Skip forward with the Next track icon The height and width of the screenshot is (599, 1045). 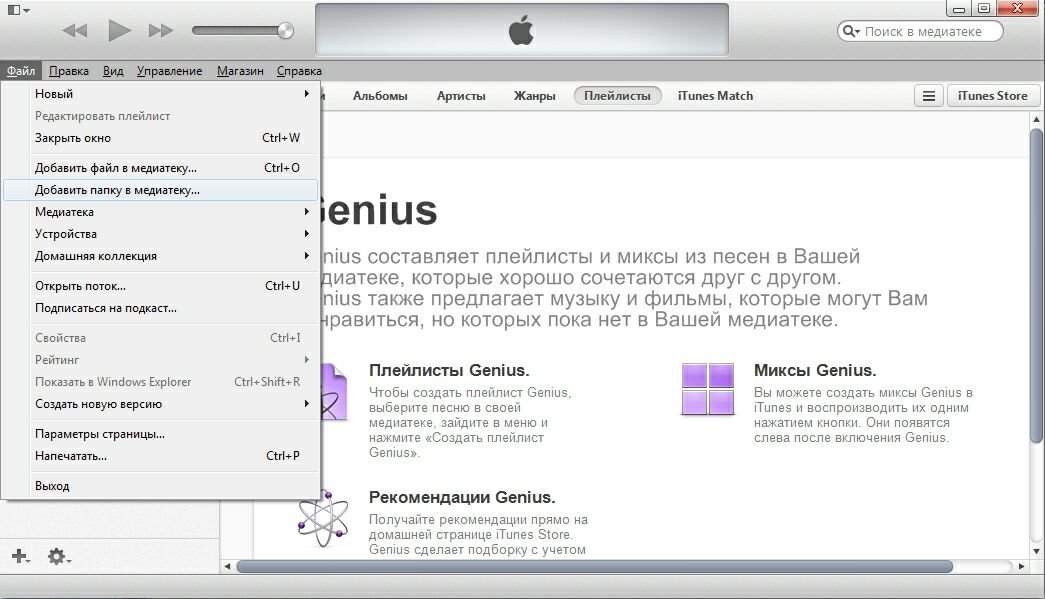pyautogui.click(x=161, y=31)
